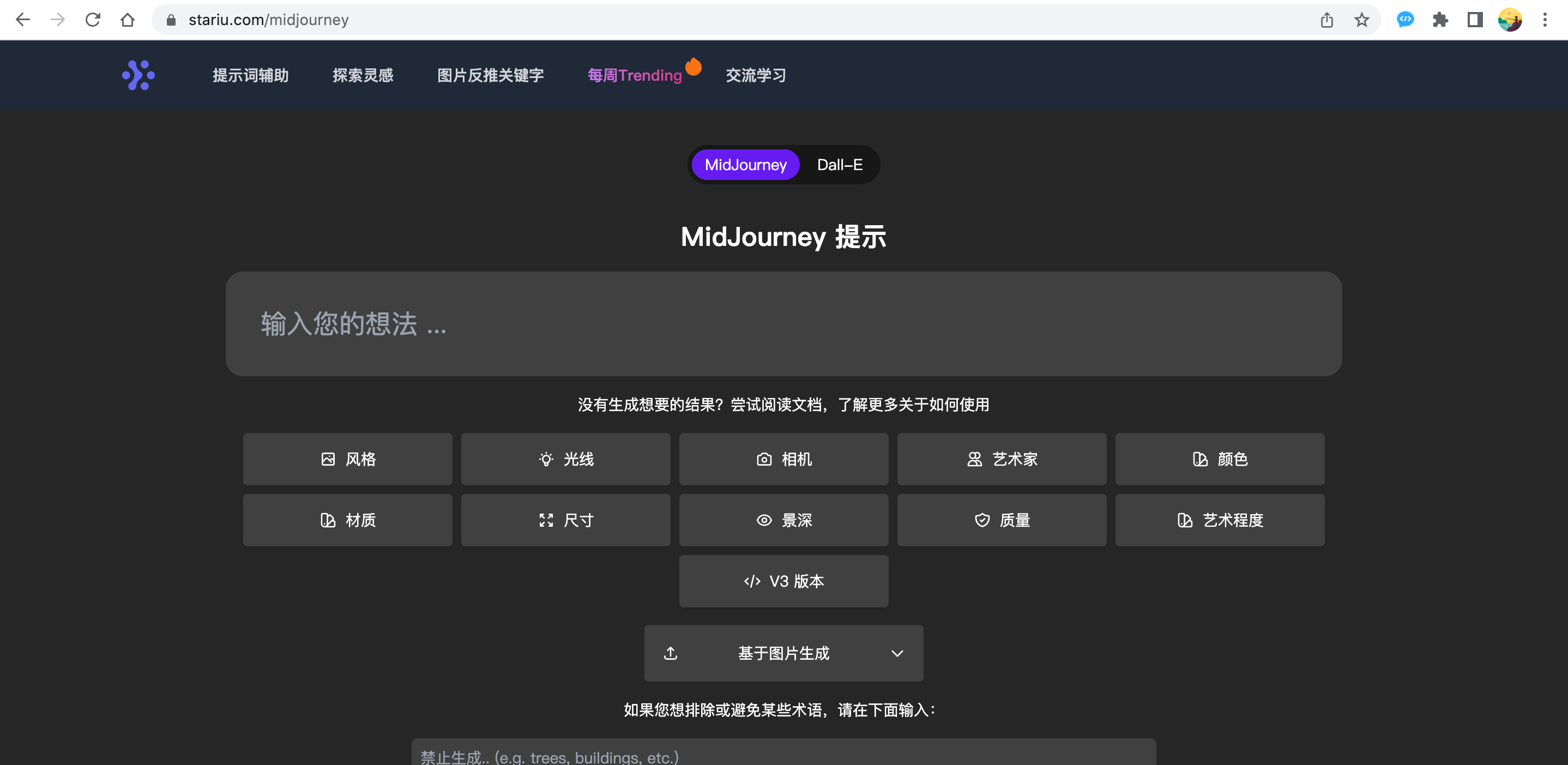The image size is (1568, 765).
Task: Switch to the Dall-E mode toggle
Action: tap(840, 164)
